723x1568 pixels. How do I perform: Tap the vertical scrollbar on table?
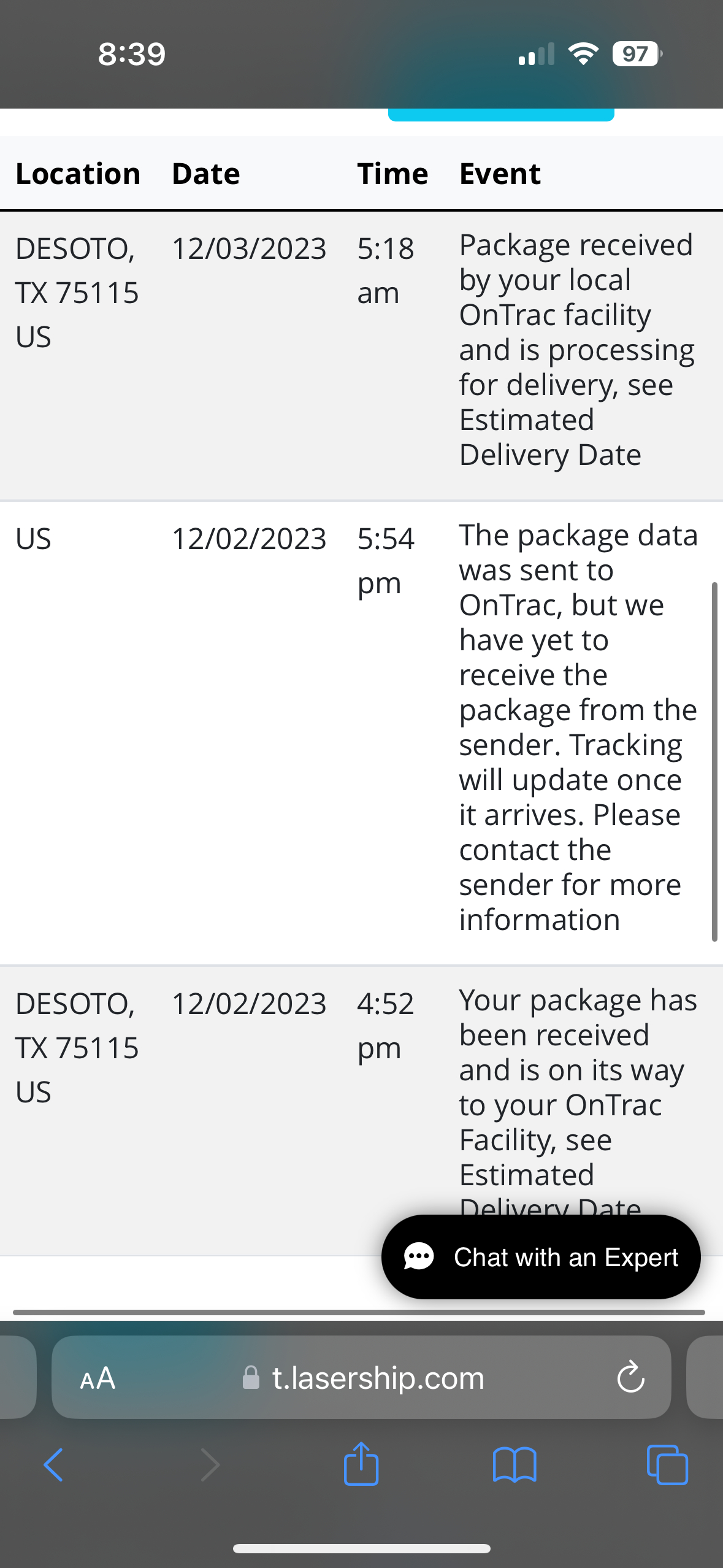[x=714, y=761]
